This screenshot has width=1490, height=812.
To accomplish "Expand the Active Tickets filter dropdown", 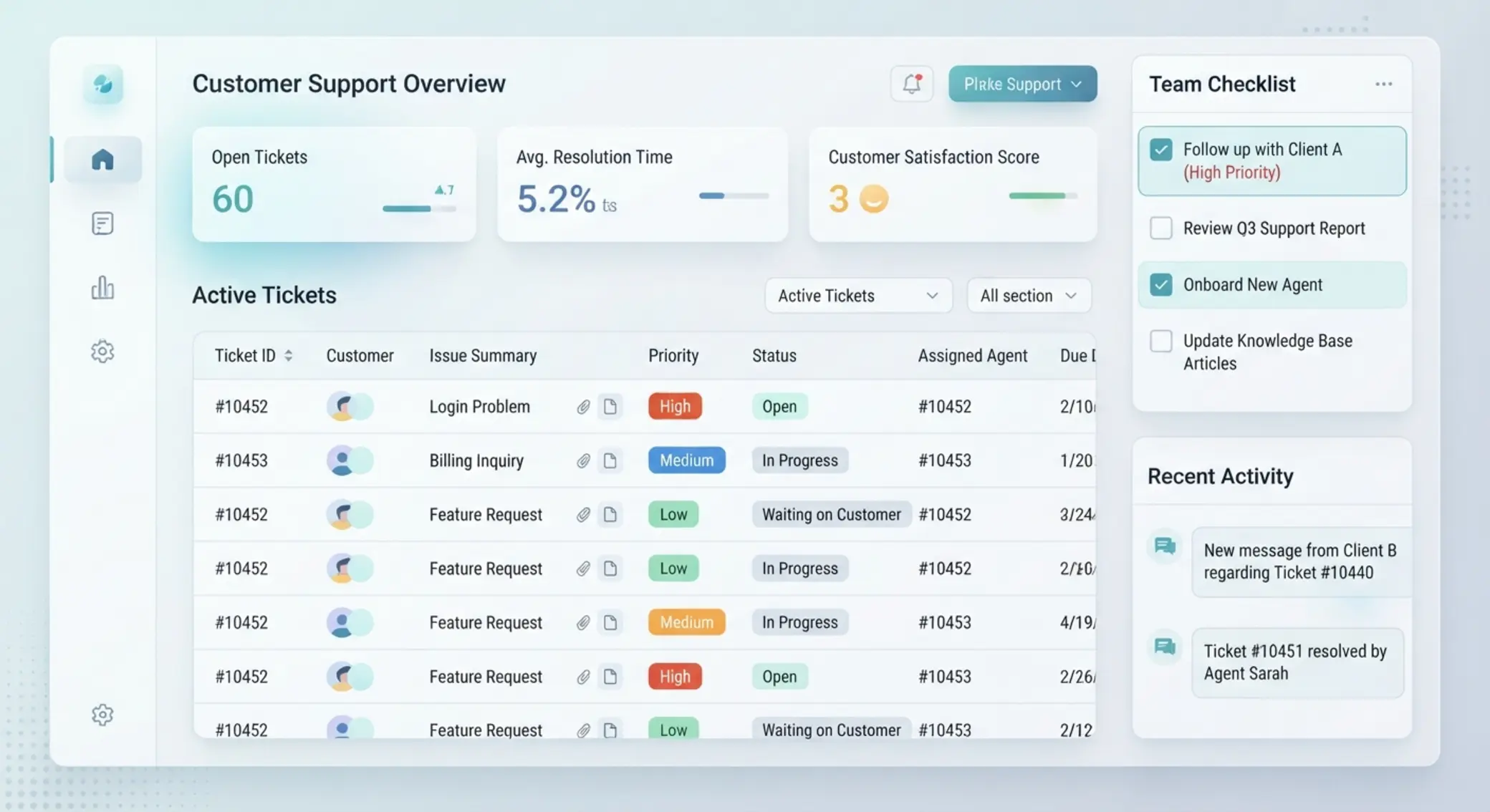I will tap(858, 296).
